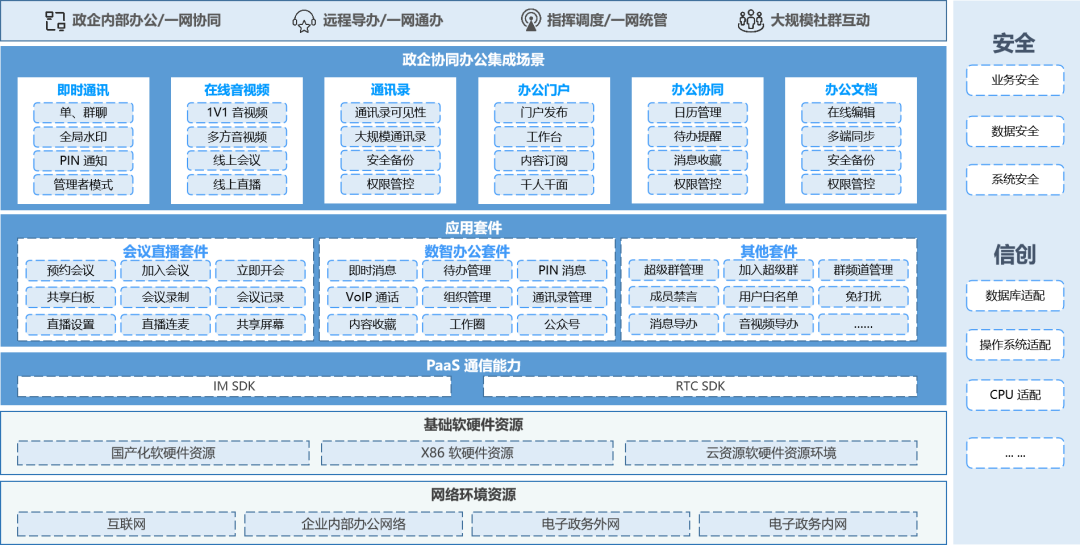
Task: Open 在线编辑 under 办公文档
Action: [851, 112]
